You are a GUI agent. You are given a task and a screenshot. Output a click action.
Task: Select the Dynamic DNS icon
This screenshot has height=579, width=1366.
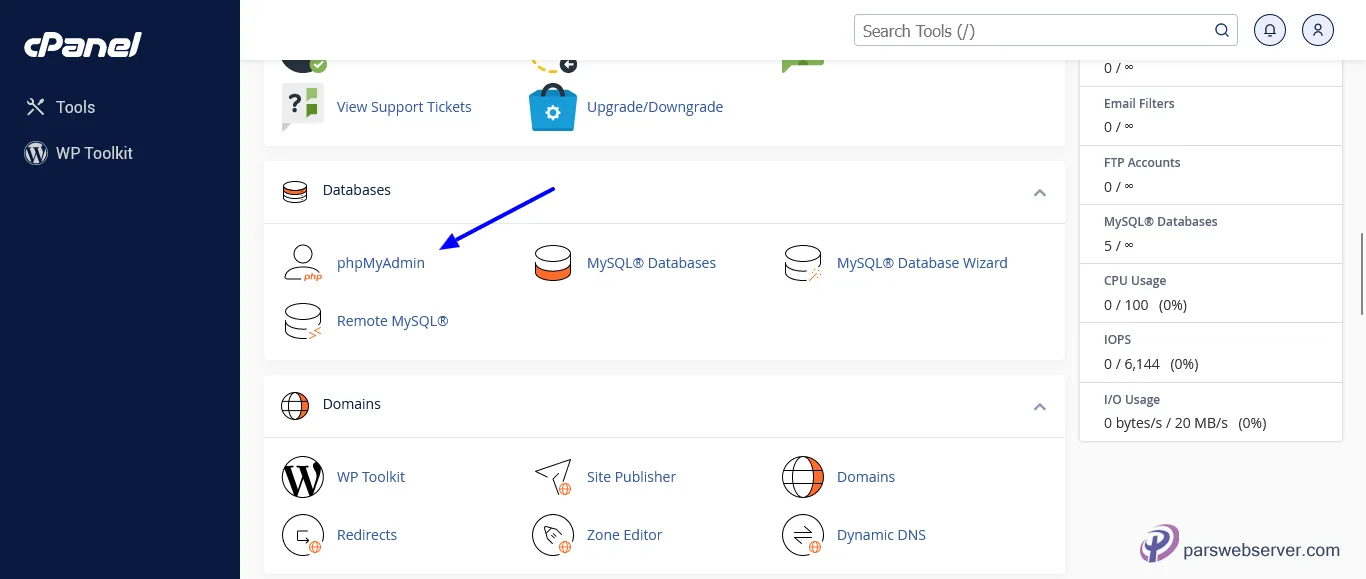pyautogui.click(x=803, y=535)
